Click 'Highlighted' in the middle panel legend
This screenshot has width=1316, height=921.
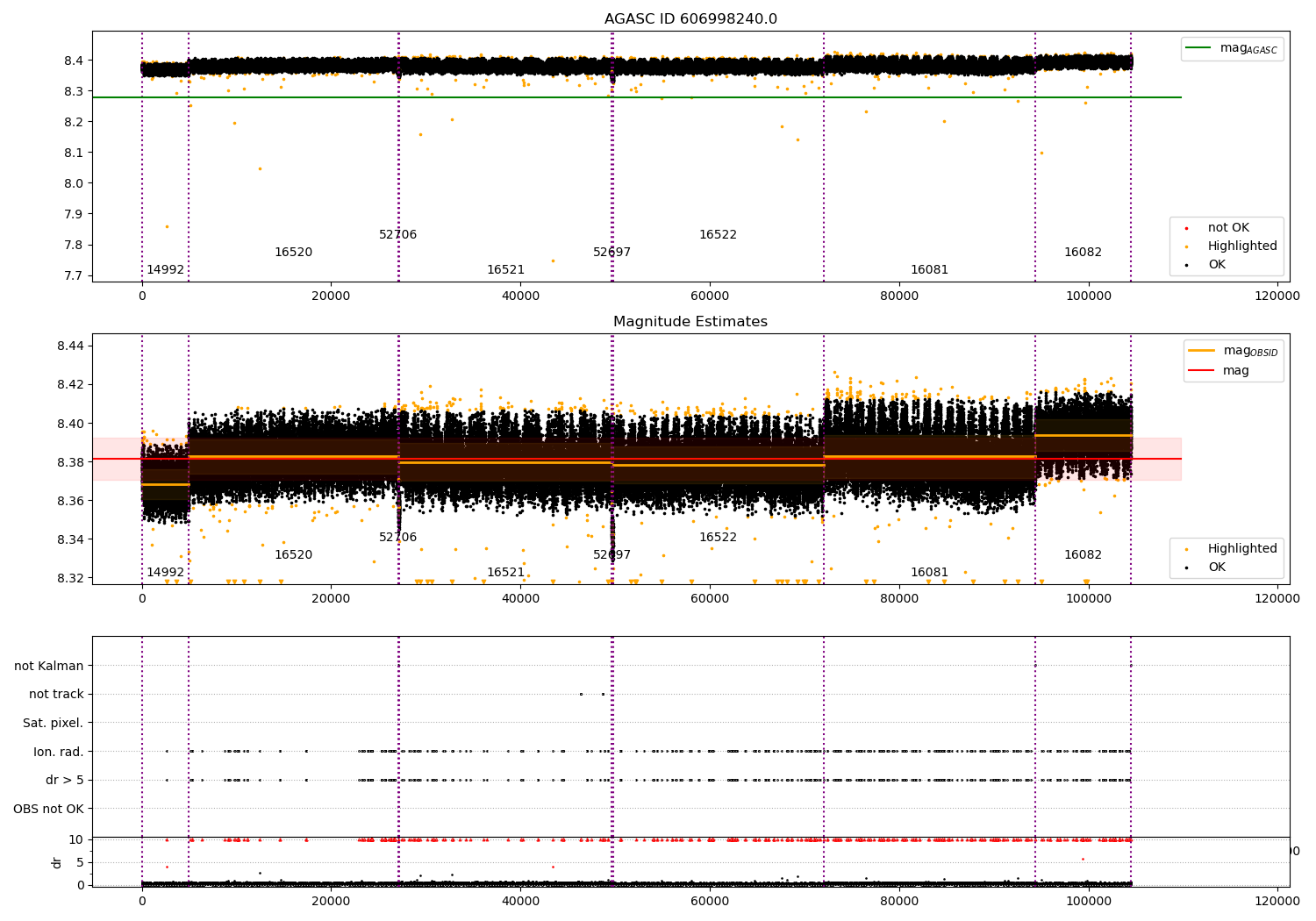tap(1242, 549)
